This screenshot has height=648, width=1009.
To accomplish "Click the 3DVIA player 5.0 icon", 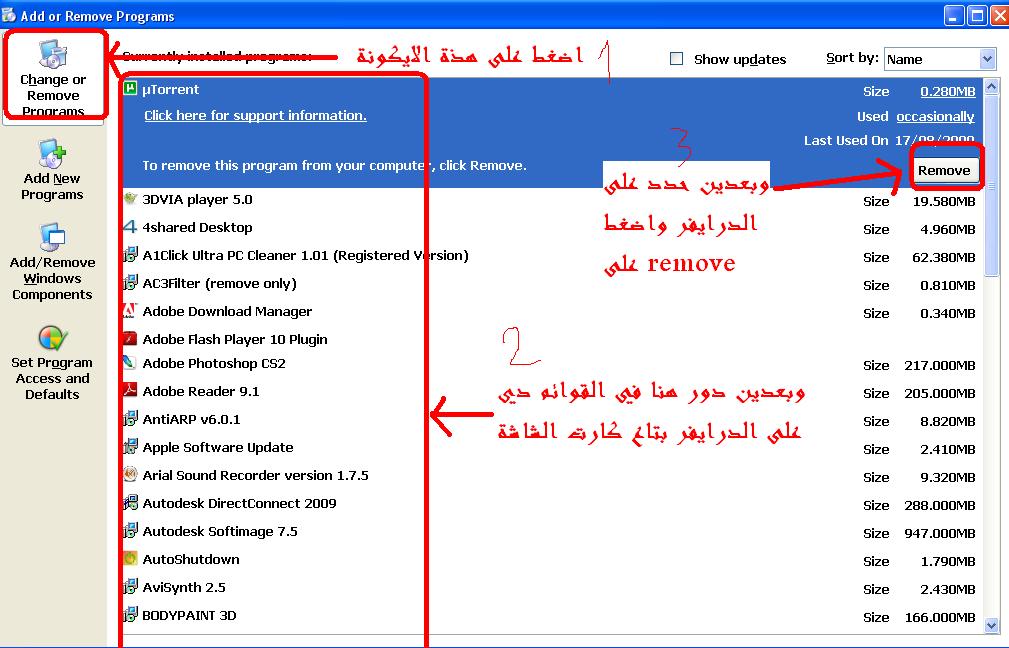I will [x=130, y=199].
